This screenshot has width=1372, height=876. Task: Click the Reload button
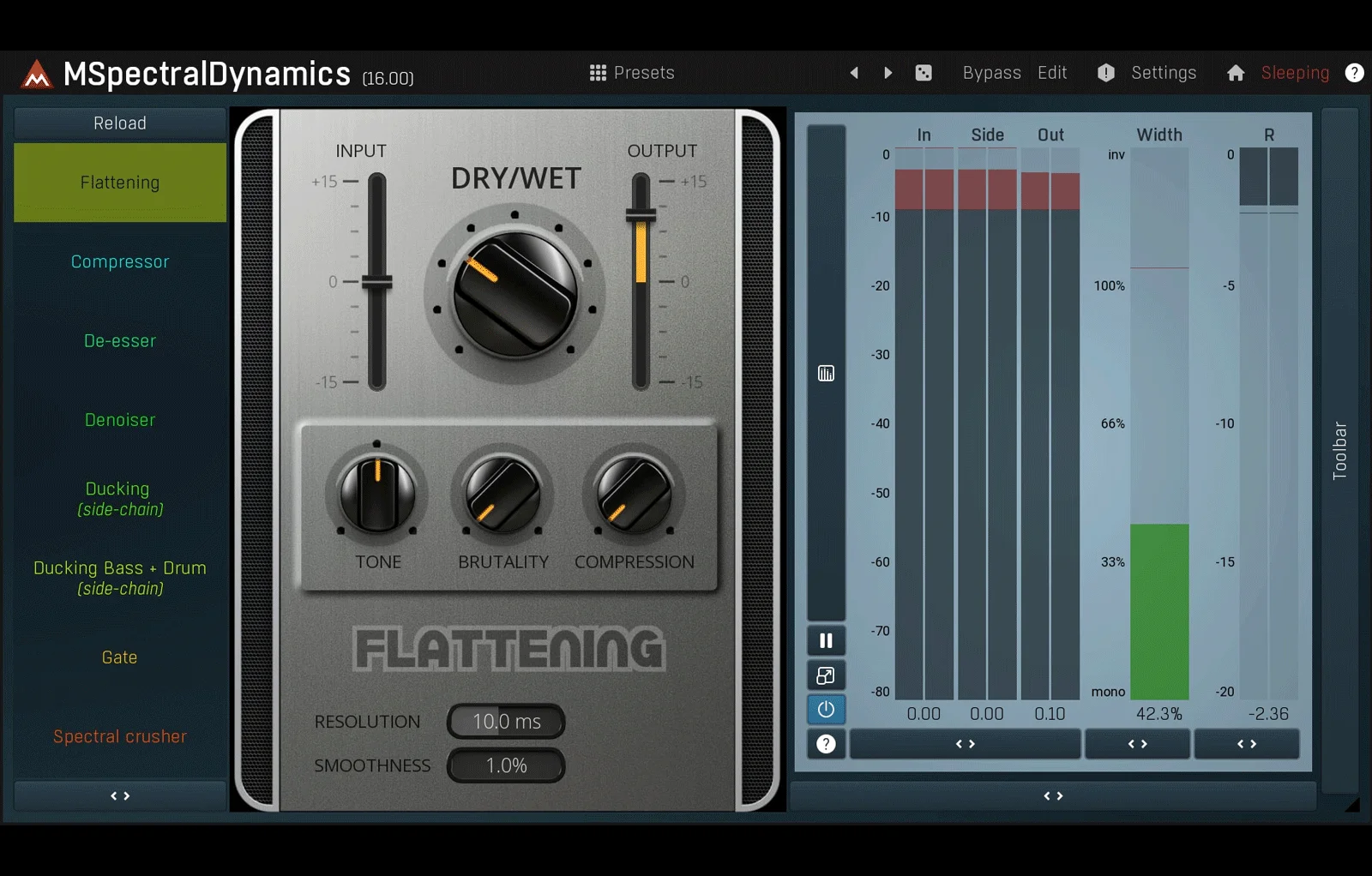[120, 123]
